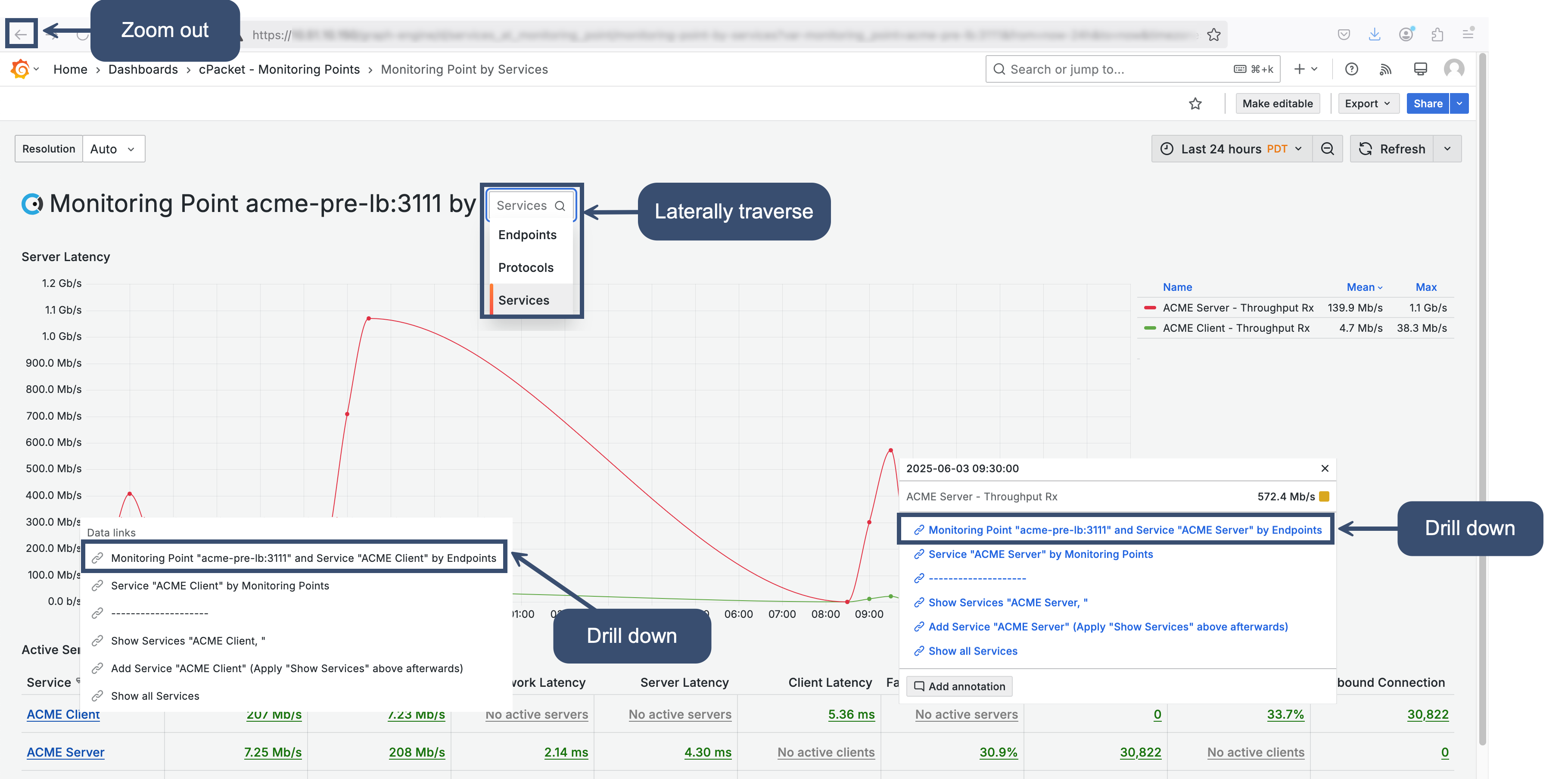The height and width of the screenshot is (779, 1568).
Task: Choose Add Service "ACME Client" data link
Action: pos(287,669)
